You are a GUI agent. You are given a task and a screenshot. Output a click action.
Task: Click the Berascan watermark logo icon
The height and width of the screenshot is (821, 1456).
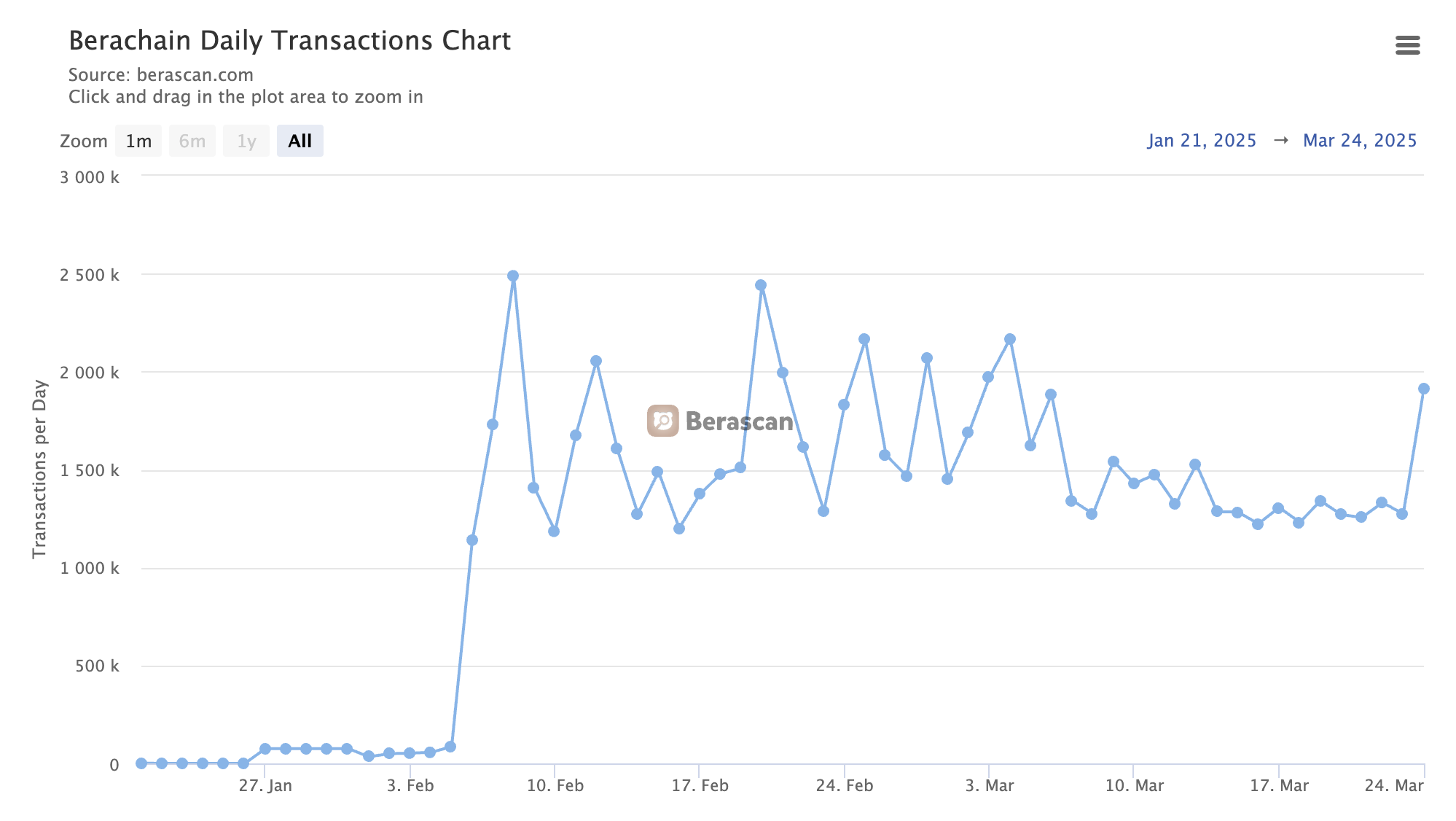tap(662, 421)
